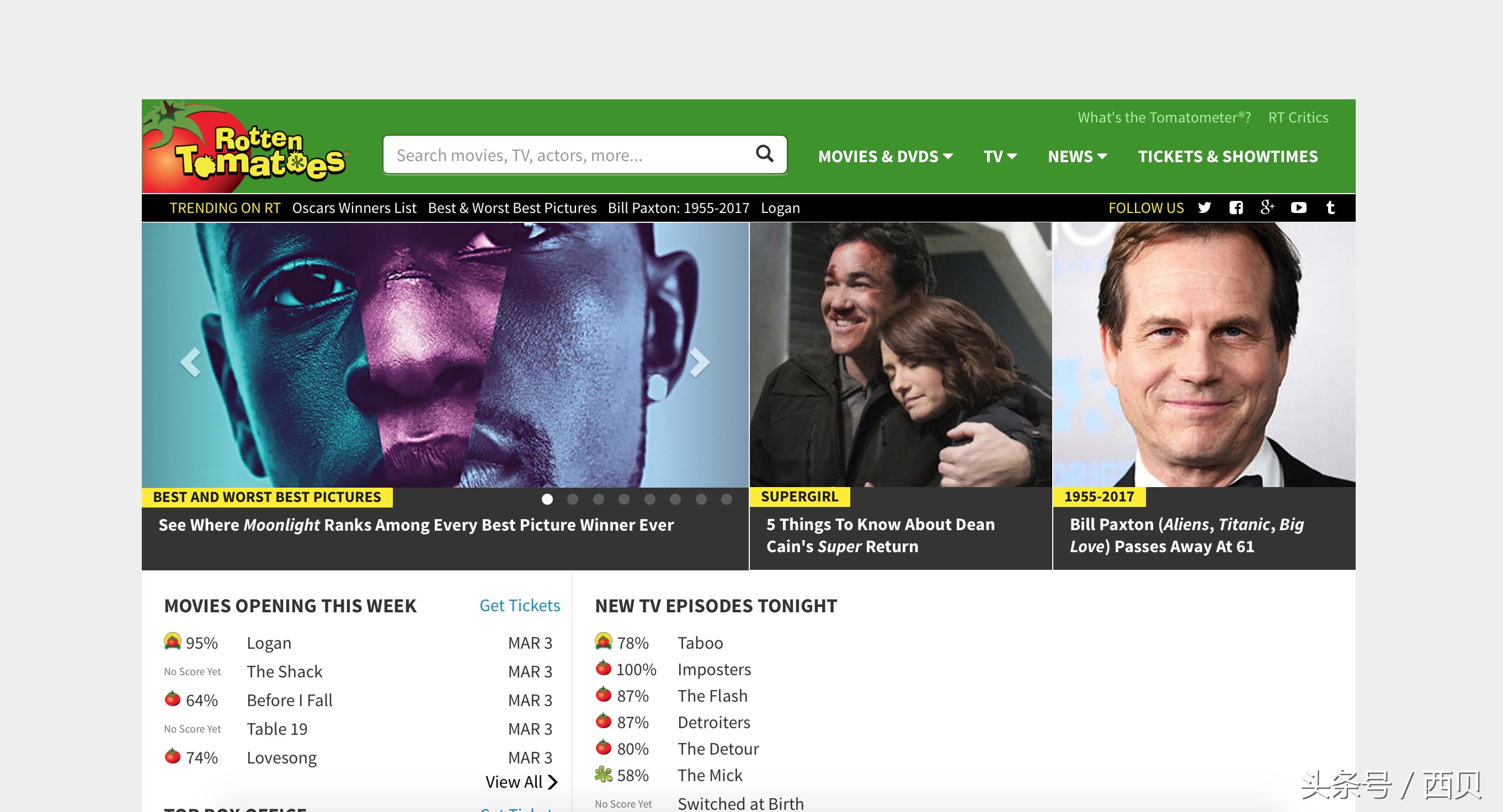This screenshot has width=1503, height=812.
Task: Open trending Logan link
Action: click(x=780, y=209)
